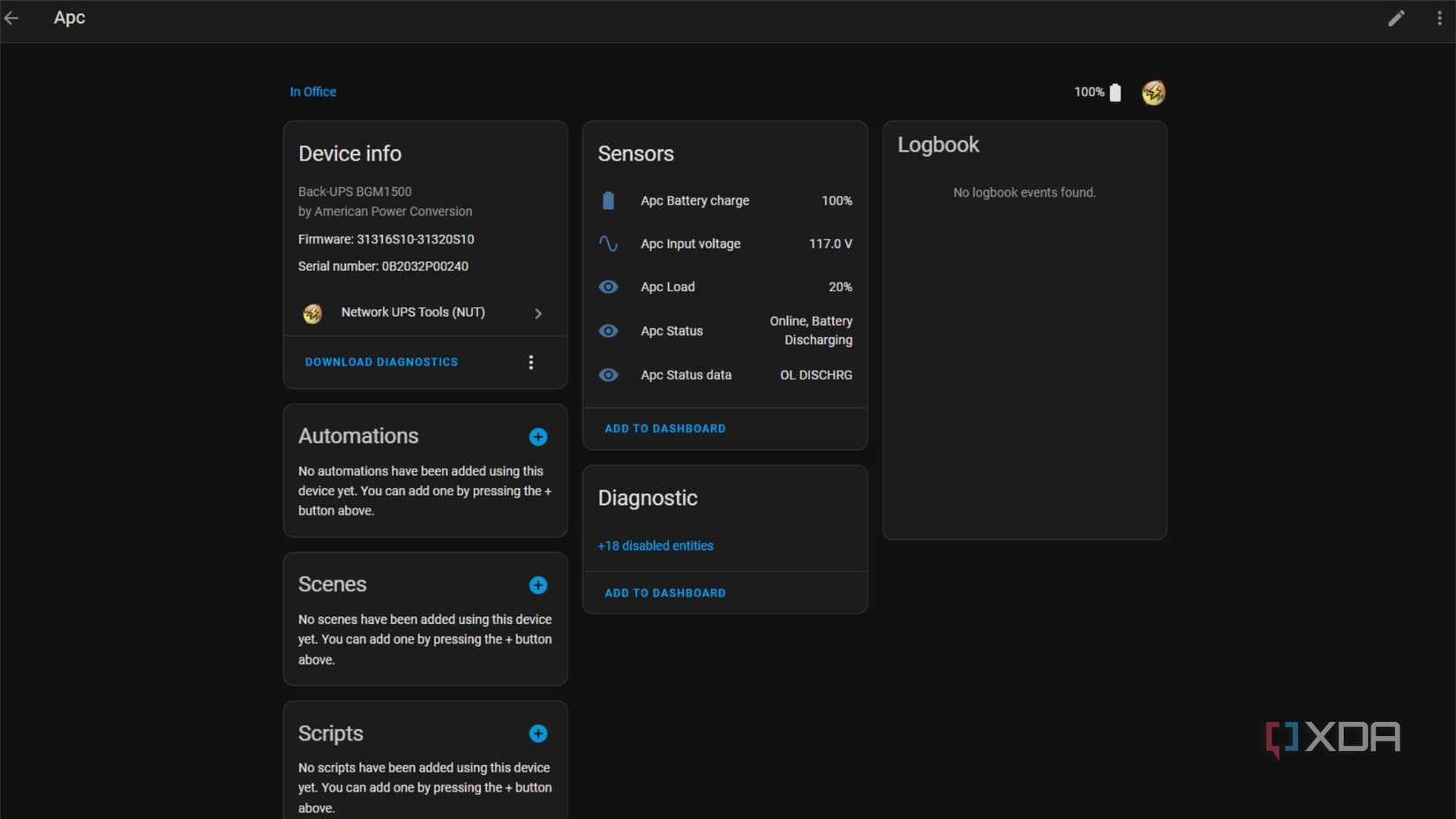The image size is (1456, 819).
Task: Open Apc Input voltage sensor details
Action: pyautogui.click(x=725, y=244)
